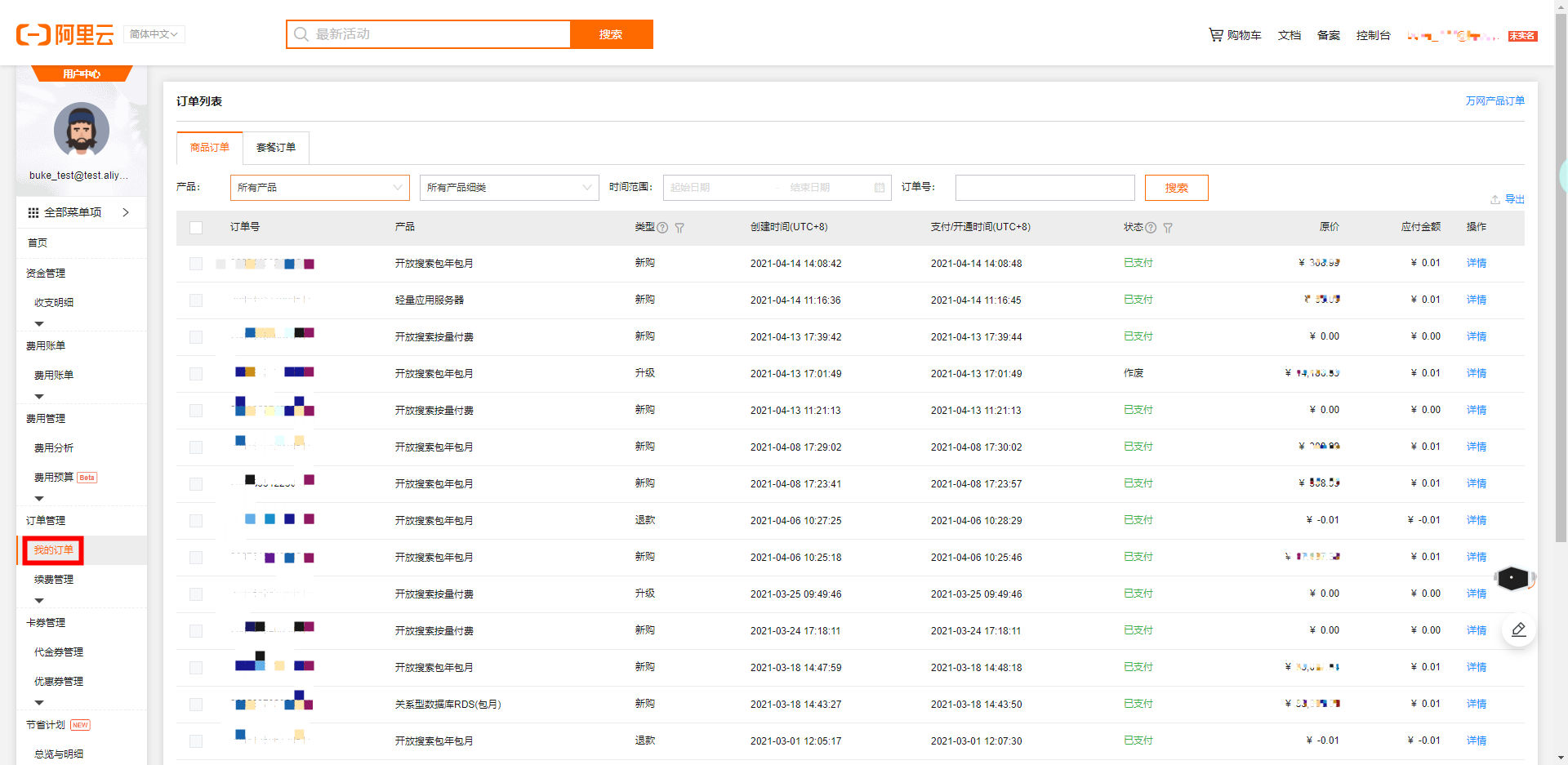Open the 所有产品 product dropdown
Screen dimensions: 1568x765
[320, 188]
